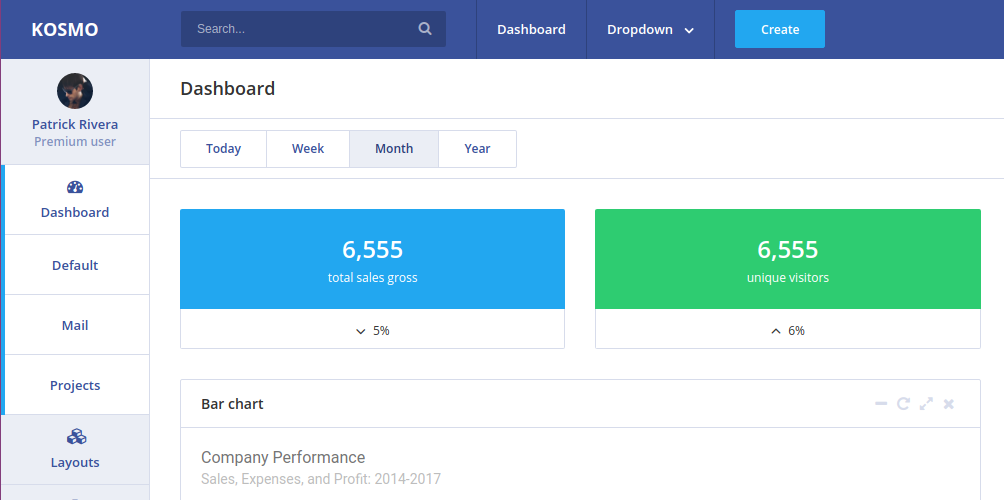Click the search magnifier icon
Screen dimensions: 1004x500
(425, 29)
